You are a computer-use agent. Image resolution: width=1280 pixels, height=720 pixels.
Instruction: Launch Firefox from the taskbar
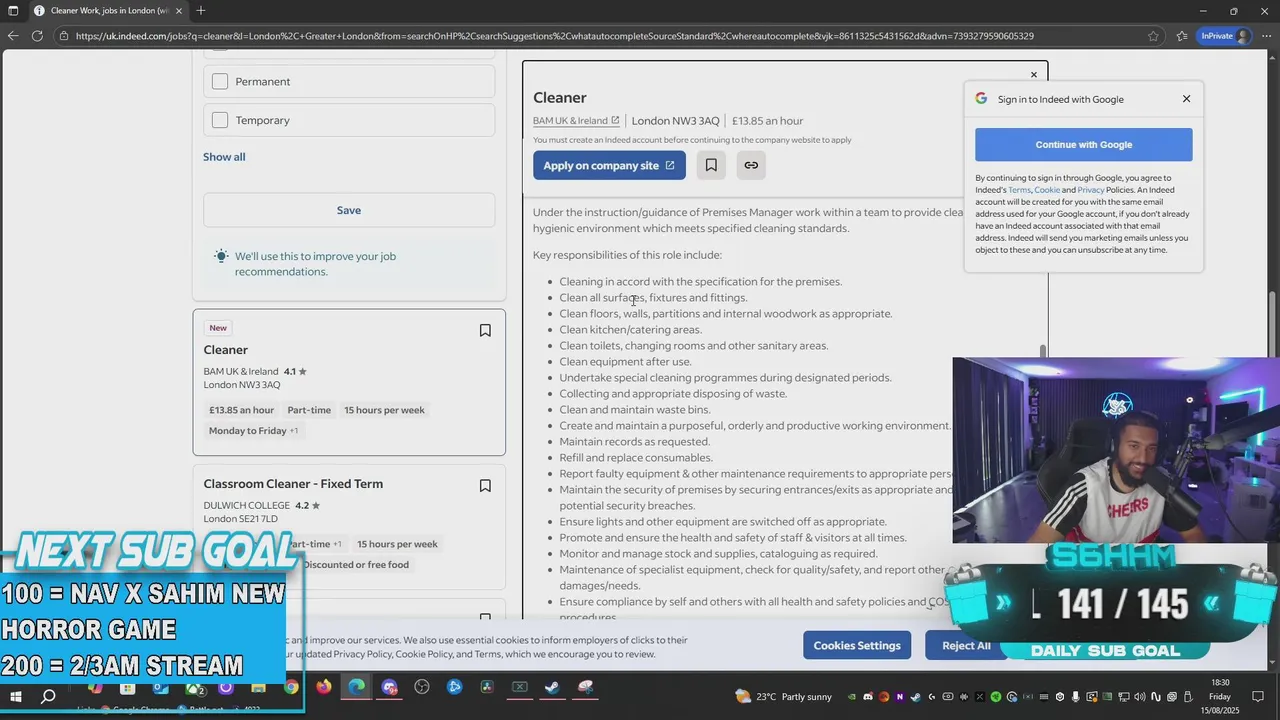[324, 687]
